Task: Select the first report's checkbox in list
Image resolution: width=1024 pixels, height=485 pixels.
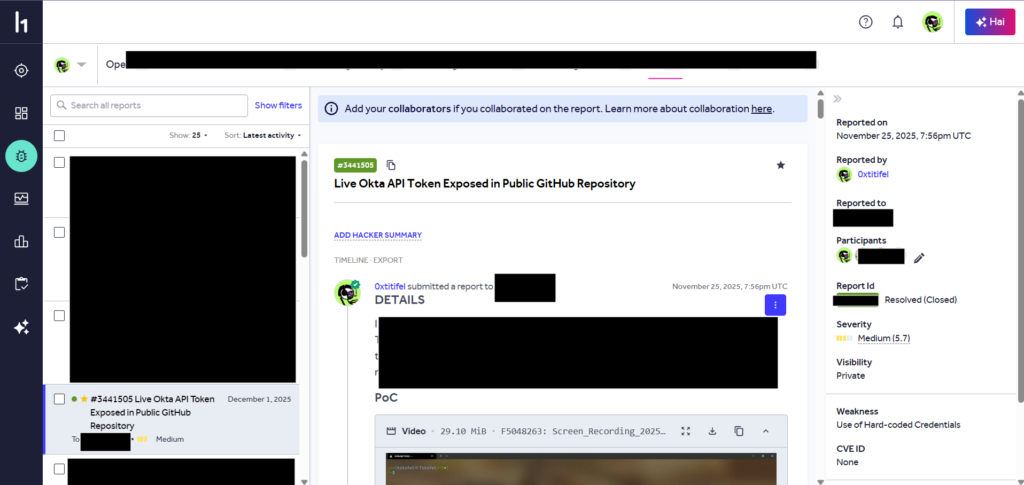Action: (x=59, y=162)
